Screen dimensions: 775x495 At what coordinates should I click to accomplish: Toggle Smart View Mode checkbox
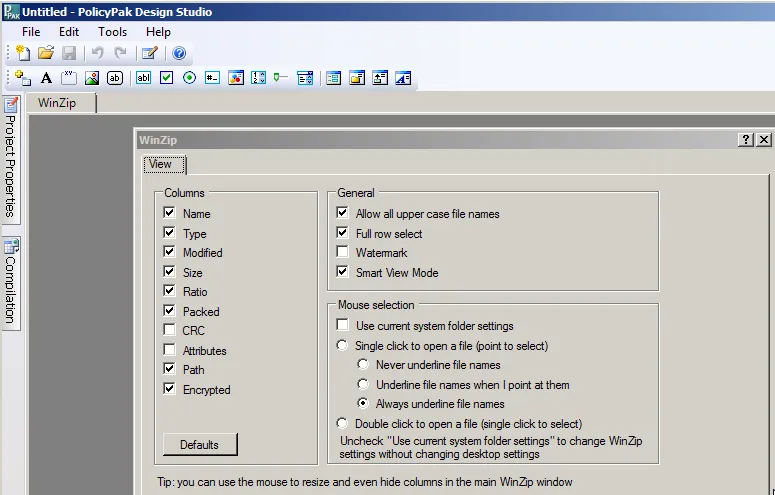pos(342,271)
